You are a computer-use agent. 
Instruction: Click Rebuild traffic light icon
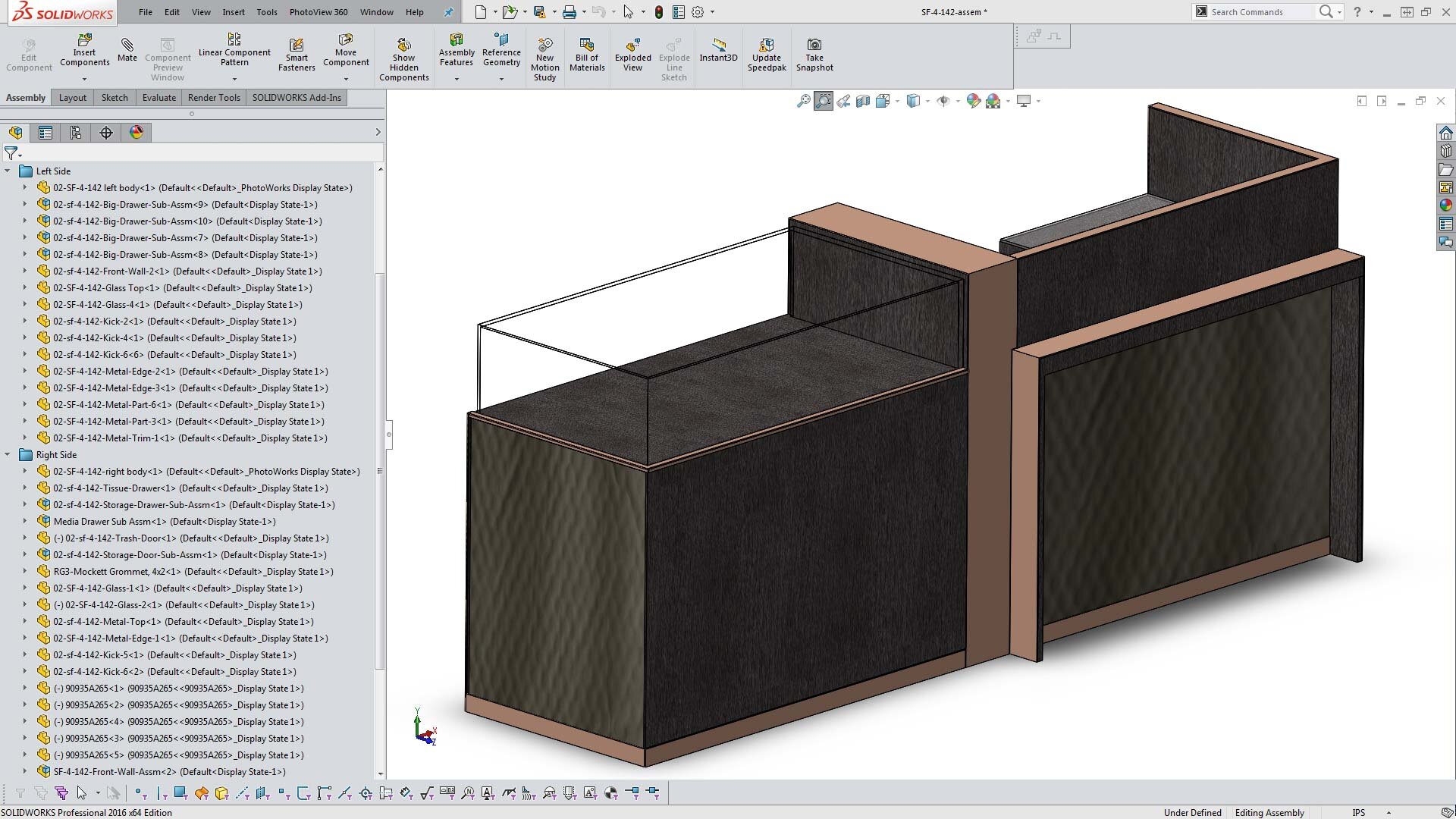pyautogui.click(x=658, y=12)
